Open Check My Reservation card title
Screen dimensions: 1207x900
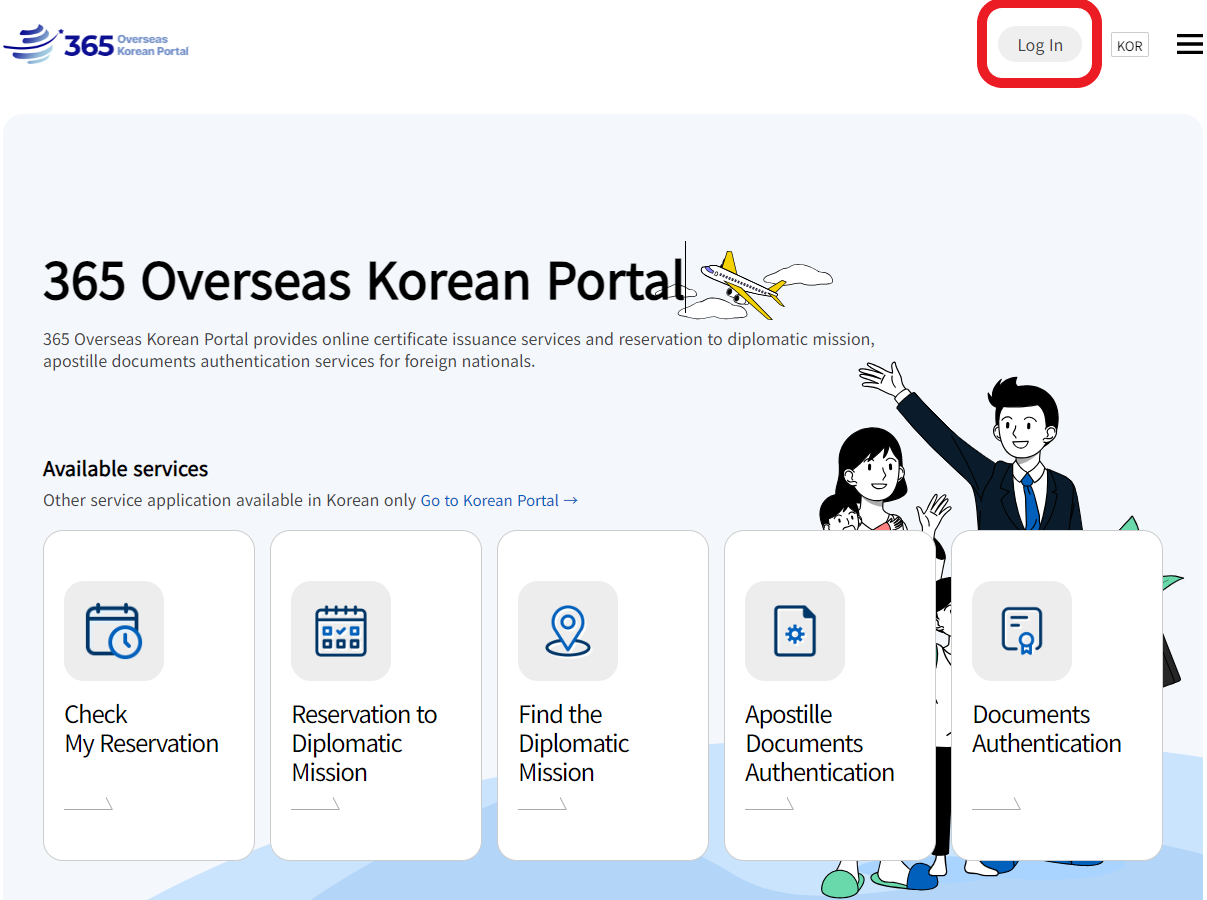[x=141, y=729]
